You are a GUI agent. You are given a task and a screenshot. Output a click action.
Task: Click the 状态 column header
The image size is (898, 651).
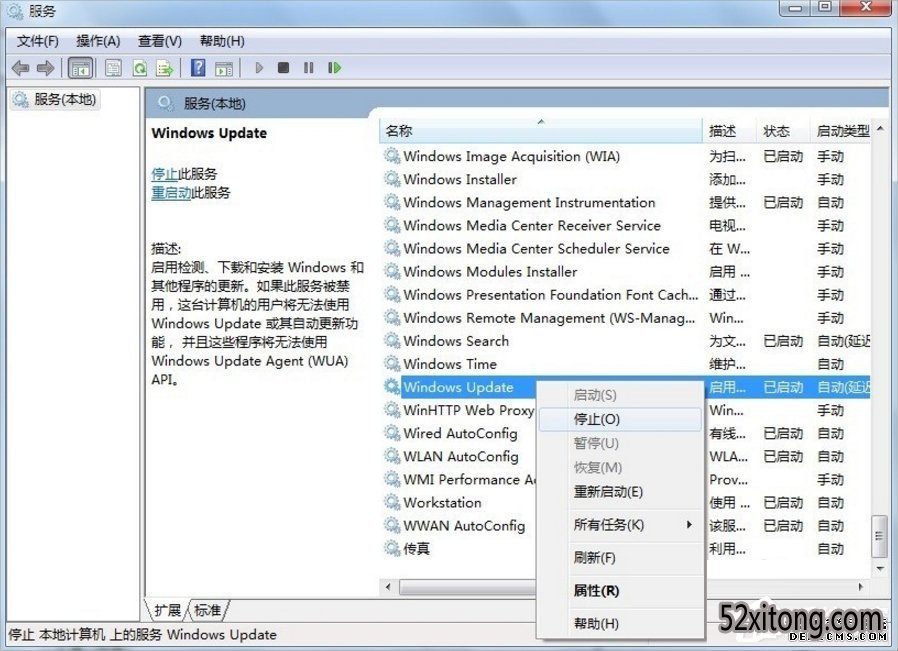pyautogui.click(x=783, y=131)
